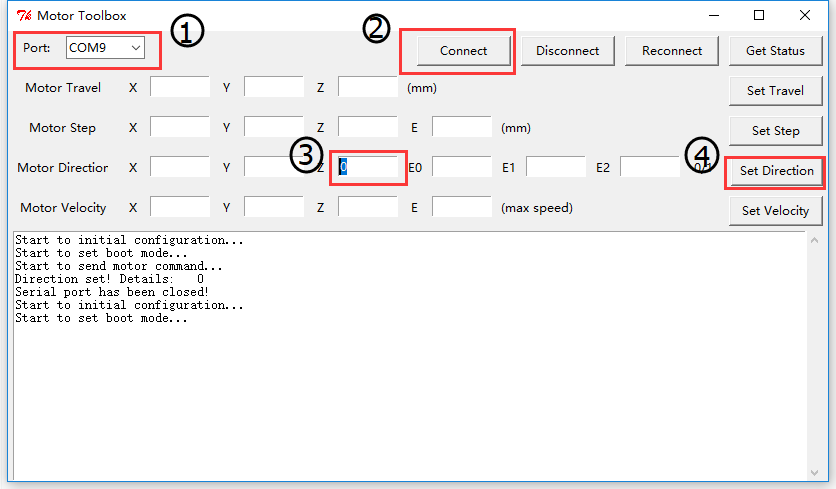Select the Motor Direction E2 input box
The width and height of the screenshot is (836, 489).
(650, 167)
